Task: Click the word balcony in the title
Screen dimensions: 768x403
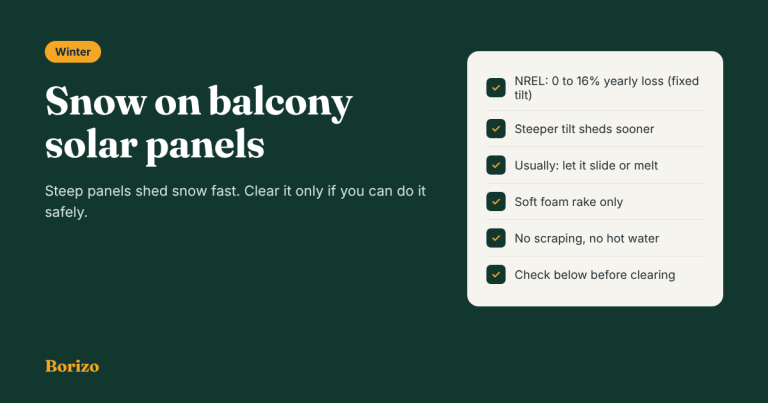Action: pyautogui.click(x=281, y=102)
